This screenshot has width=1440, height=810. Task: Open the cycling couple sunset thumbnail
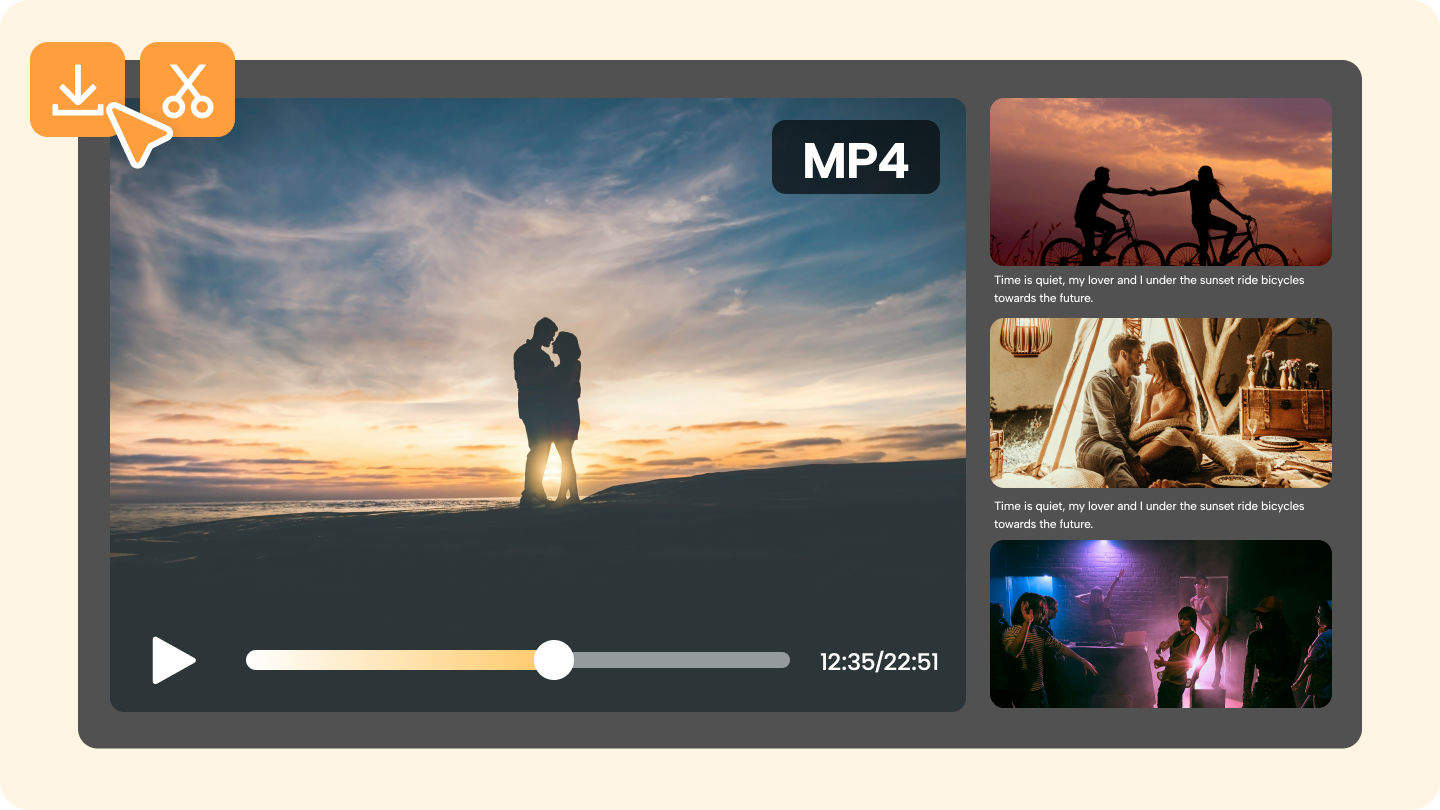1161,182
